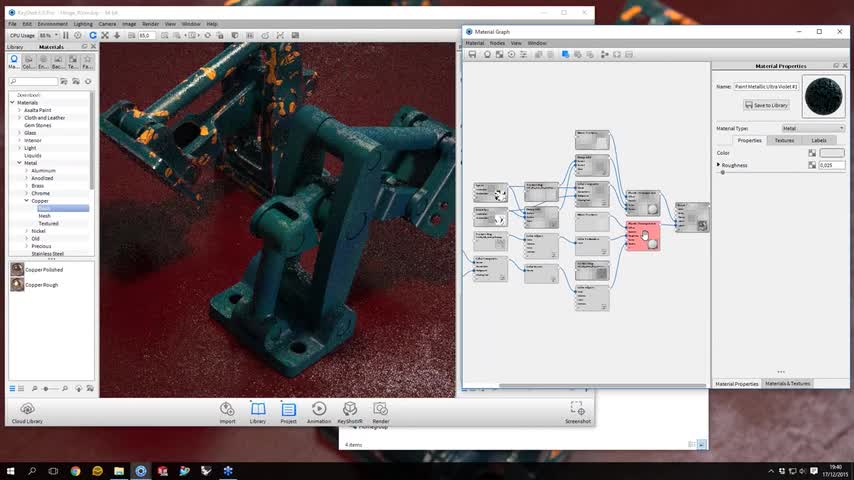Expand the Roughness disclosure triangle
Viewport: 854px width, 480px height.
pyautogui.click(x=718, y=165)
